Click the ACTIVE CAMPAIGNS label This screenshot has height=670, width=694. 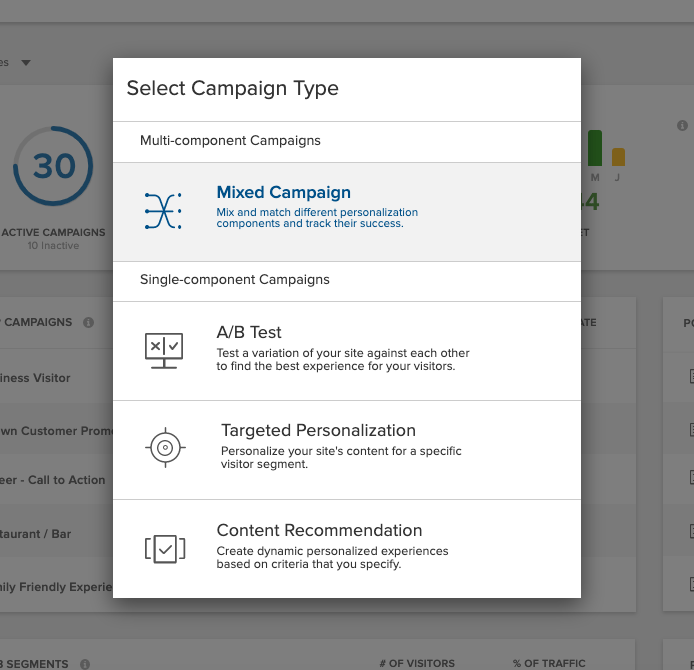click(53, 232)
